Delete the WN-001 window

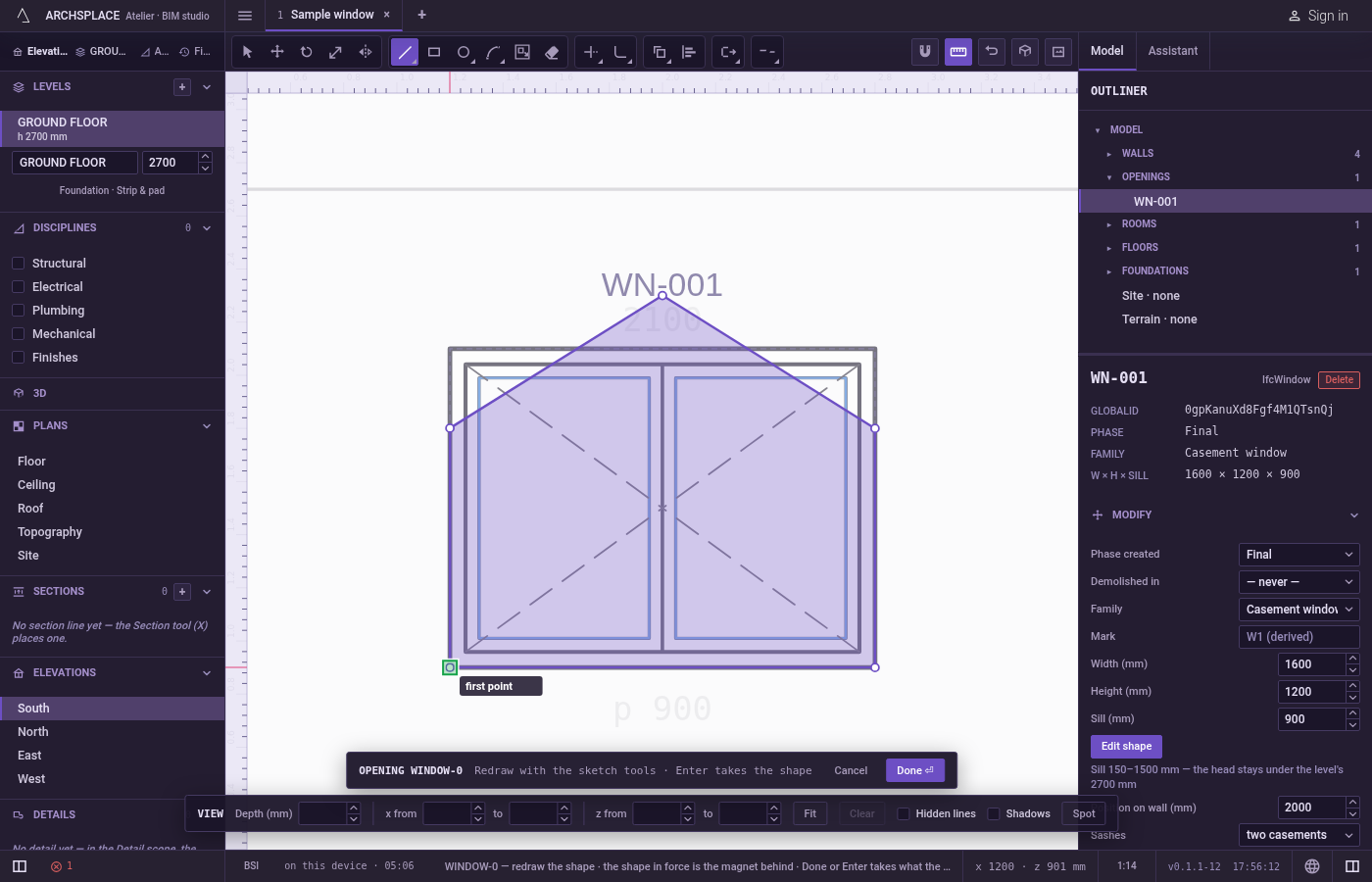(1339, 380)
